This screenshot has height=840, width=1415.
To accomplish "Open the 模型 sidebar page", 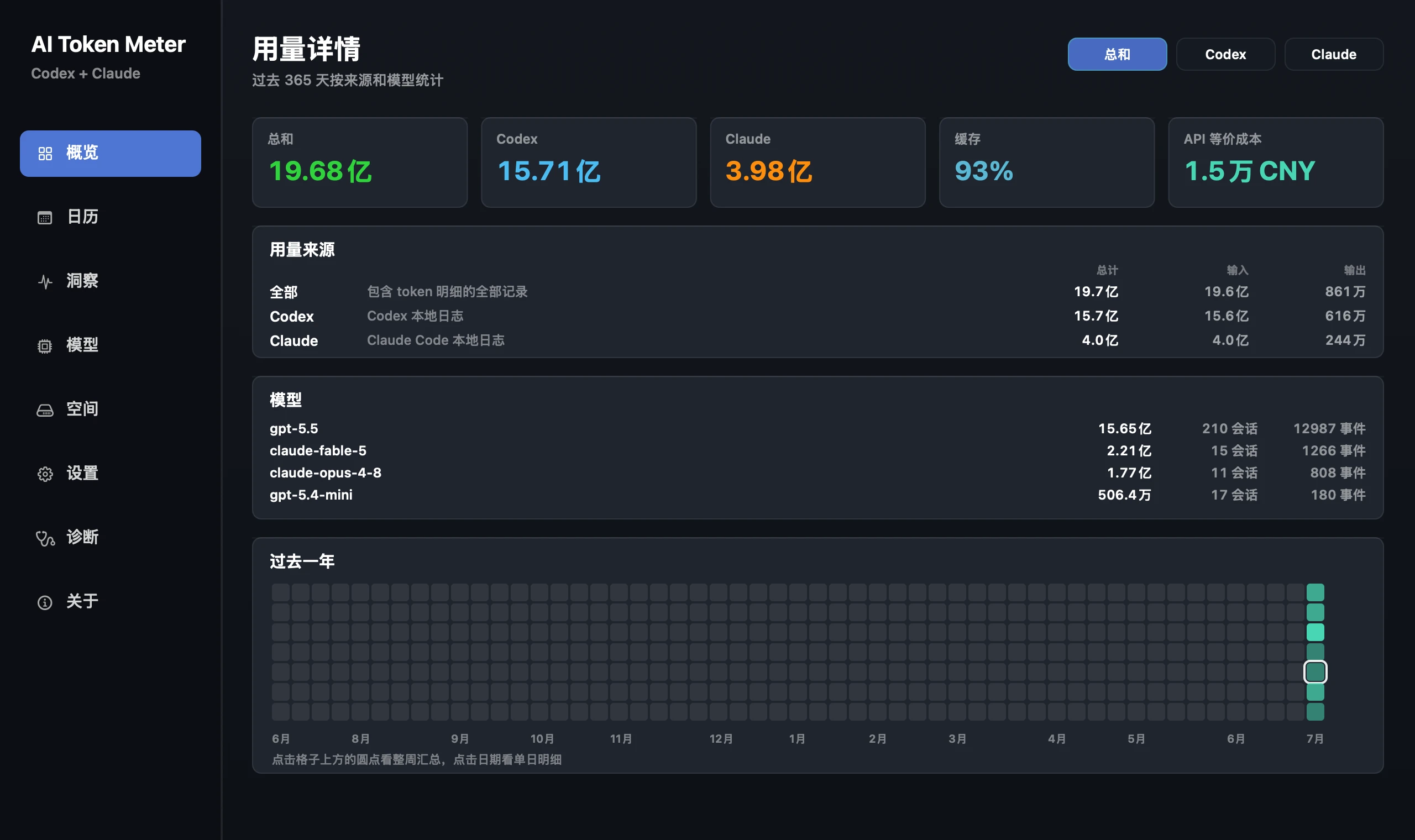I will [111, 345].
